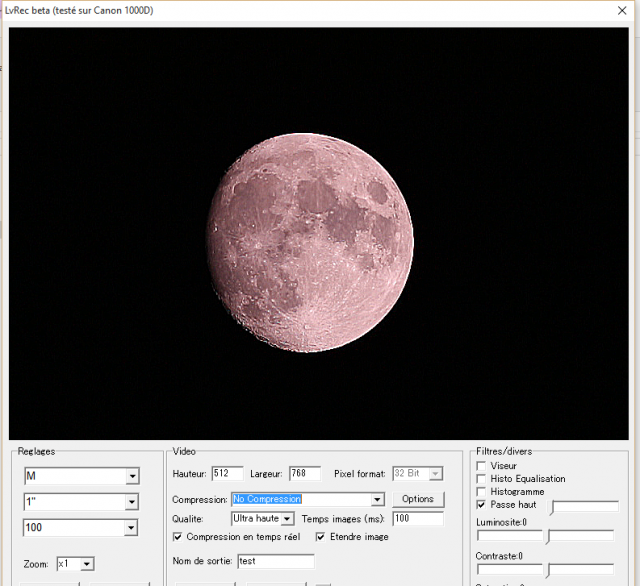Image resolution: width=640 pixels, height=586 pixels.
Task: Click the Contraste slider handle
Action: (x=549, y=570)
